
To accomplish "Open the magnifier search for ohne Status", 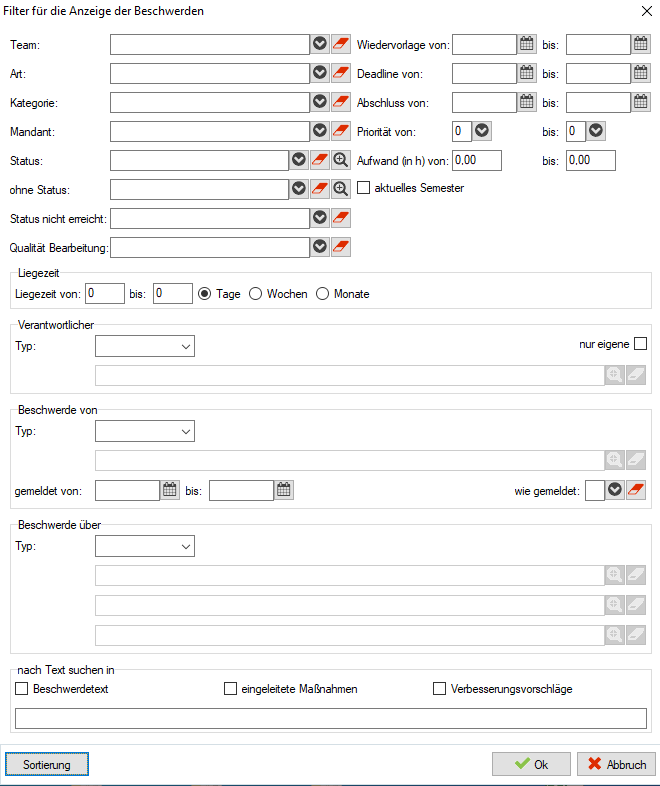I will coord(341,189).
